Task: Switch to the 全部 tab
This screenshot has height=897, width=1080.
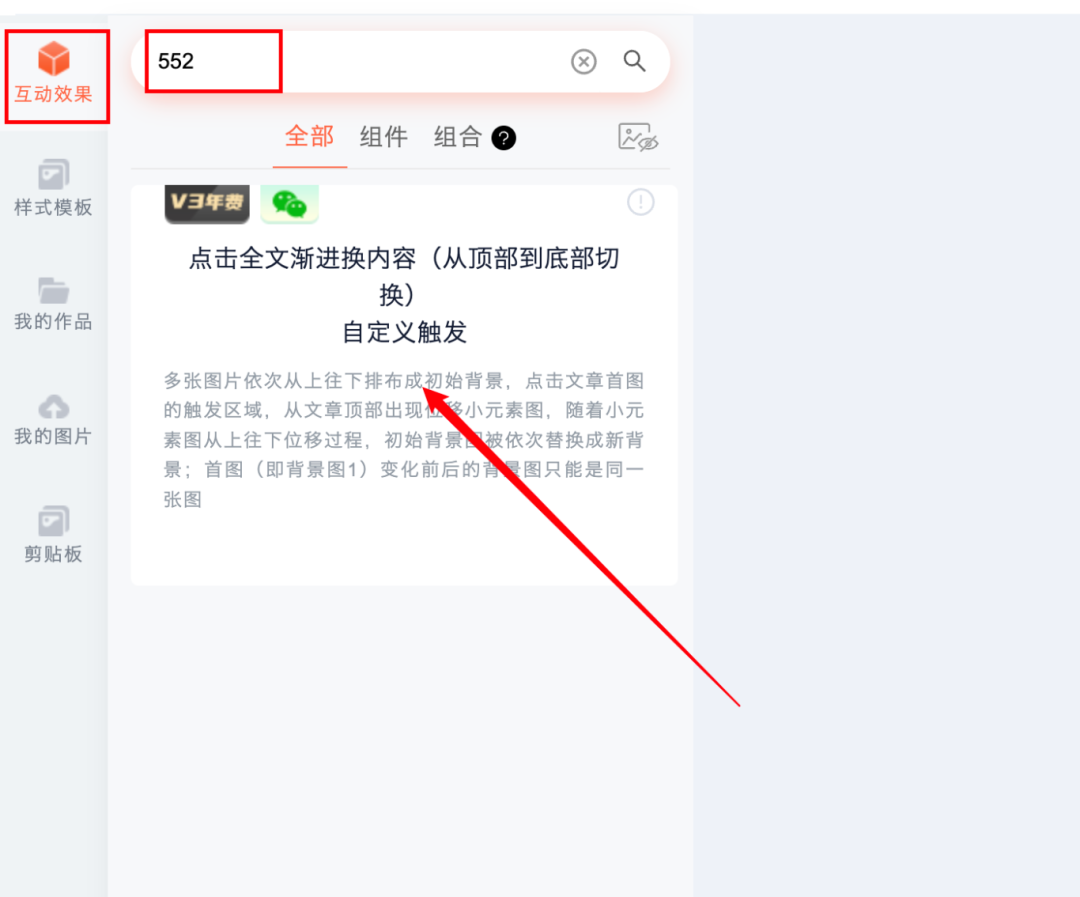Action: (310, 136)
